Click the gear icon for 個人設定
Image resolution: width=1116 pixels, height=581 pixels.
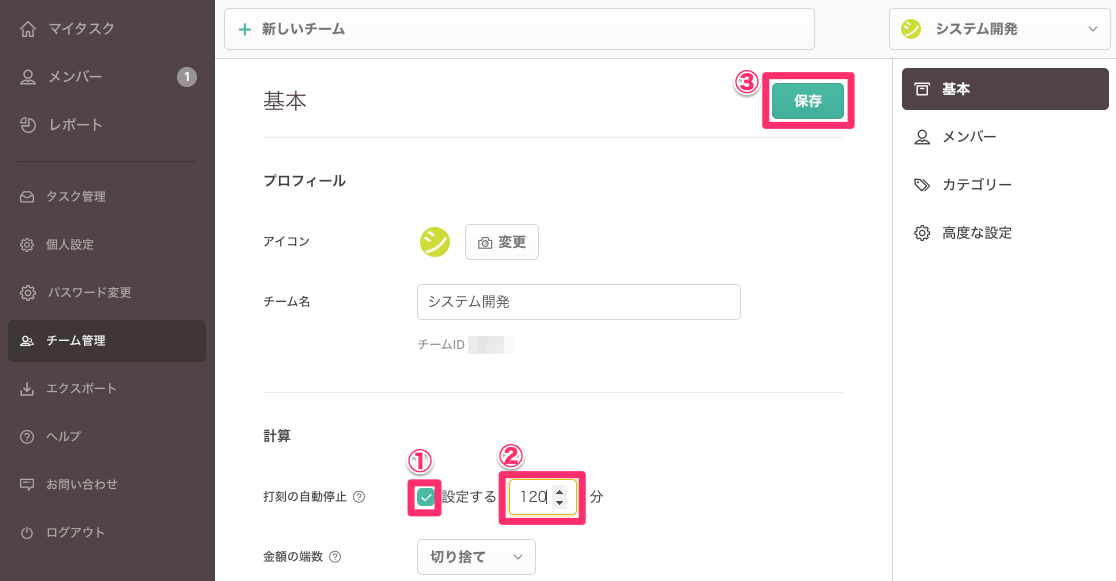(x=27, y=245)
